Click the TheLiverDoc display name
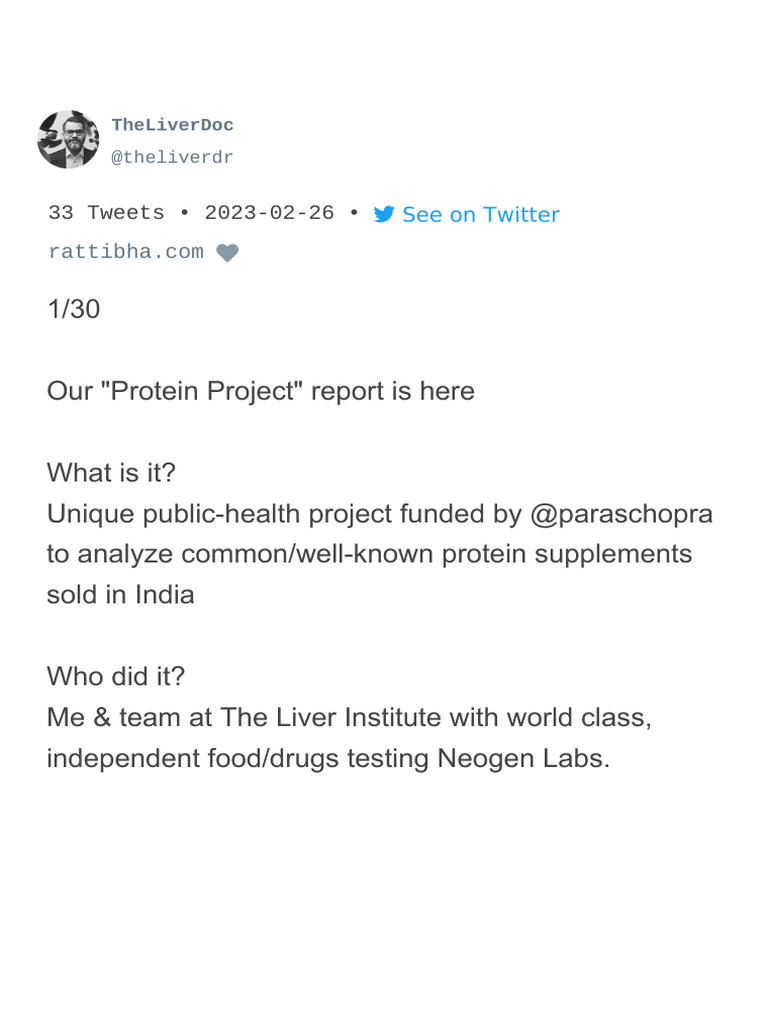Image resolution: width=768 pixels, height=1024 pixels. pyautogui.click(x=173, y=125)
